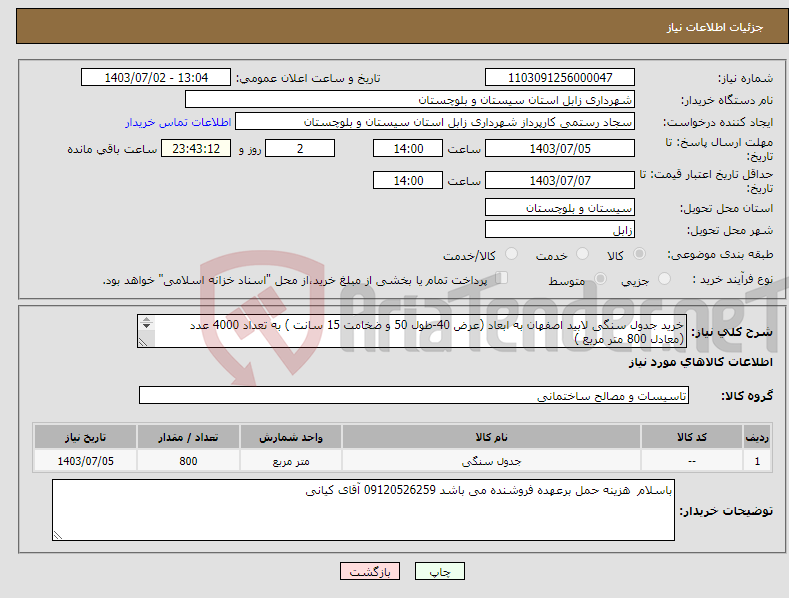Select the جزیی purchase type radio
The image size is (789, 598).
[664, 279]
